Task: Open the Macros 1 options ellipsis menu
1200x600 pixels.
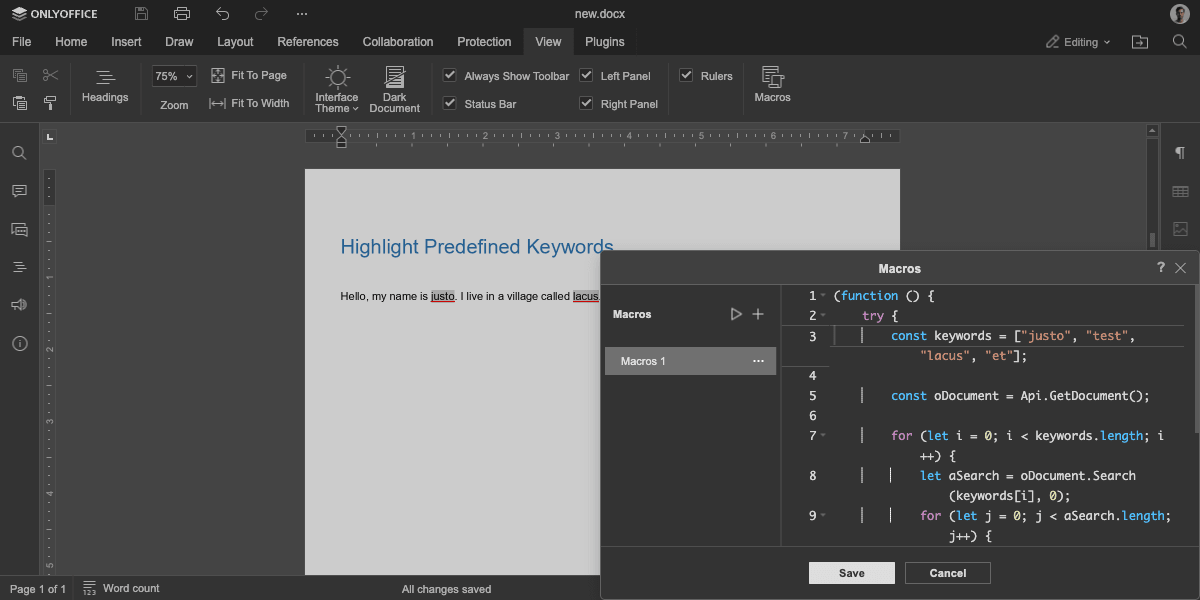Action: coord(758,361)
